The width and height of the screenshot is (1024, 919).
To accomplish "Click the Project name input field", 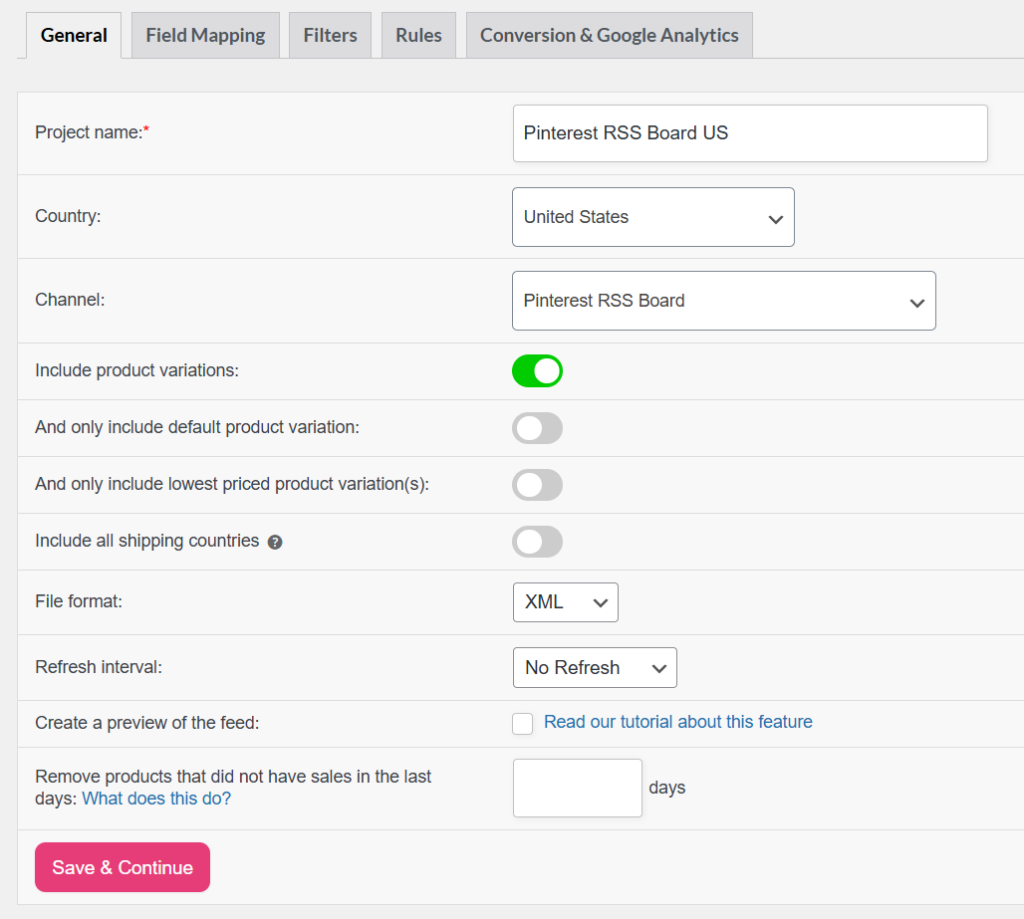I will click(x=750, y=133).
